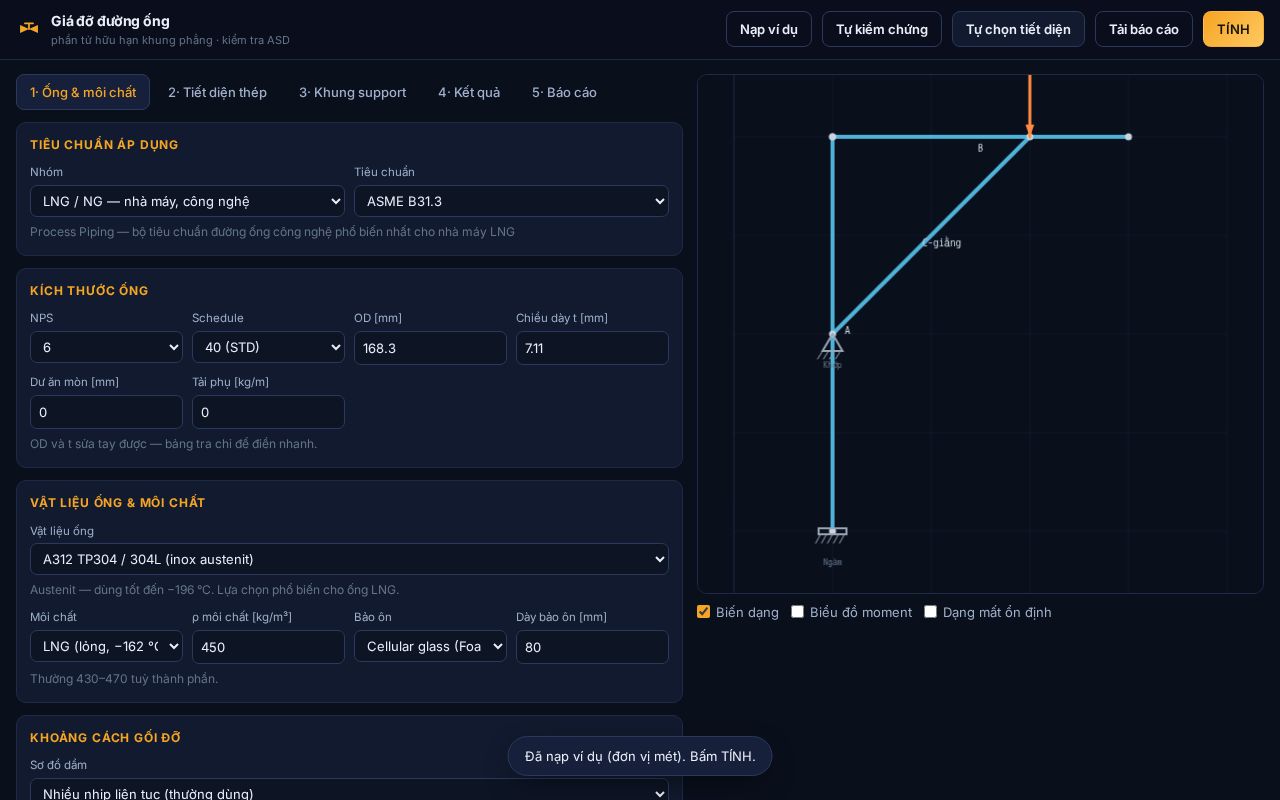The height and width of the screenshot is (800, 1280).
Task: Focus the ρ môi chất density field
Action: tap(268, 647)
